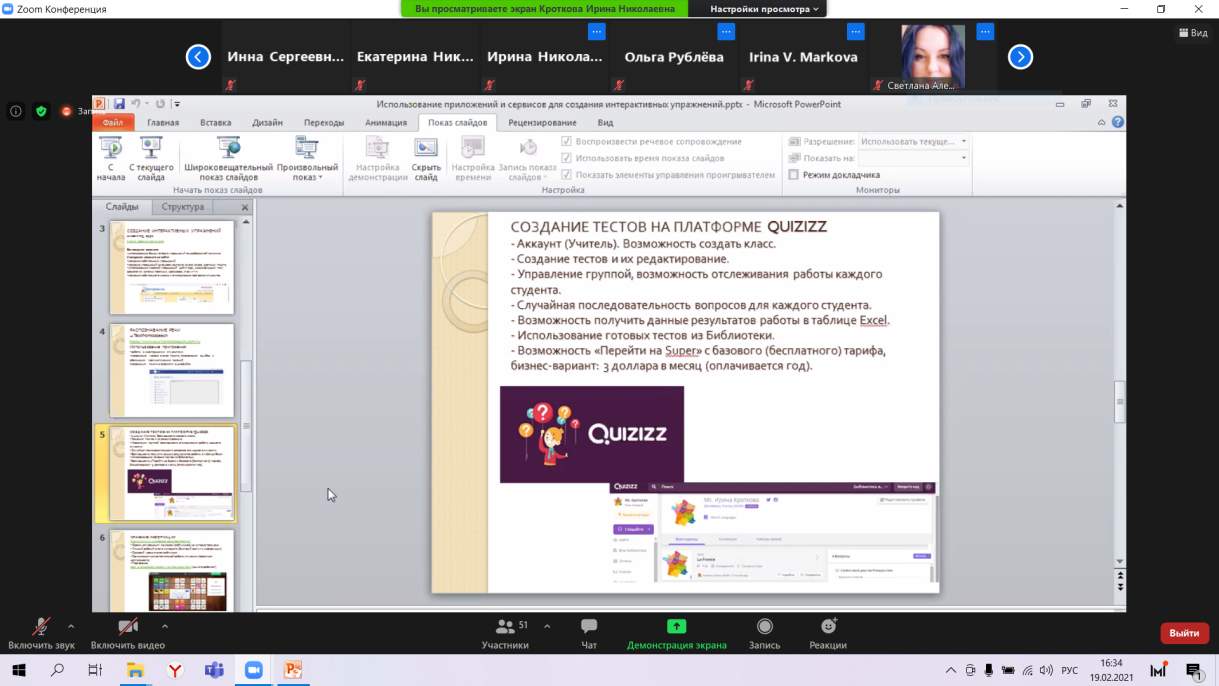This screenshot has height=686, width=1219.
Task: Click the slide panel vertical scrollbar thumb
Action: 246,425
